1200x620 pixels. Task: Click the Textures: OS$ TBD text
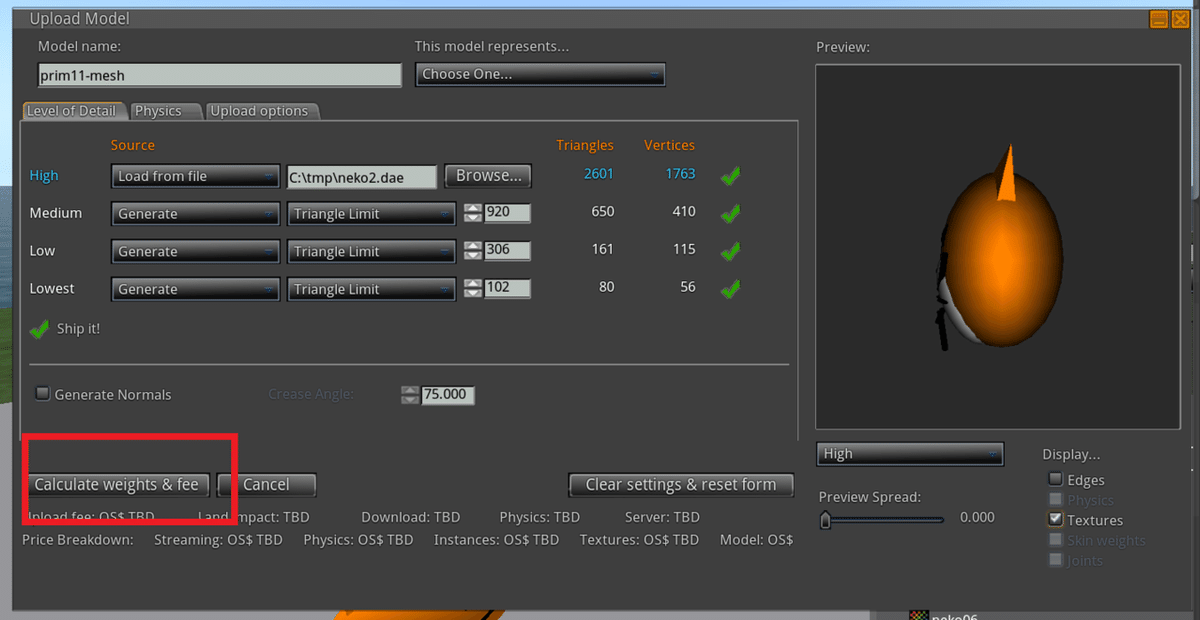[x=639, y=540]
